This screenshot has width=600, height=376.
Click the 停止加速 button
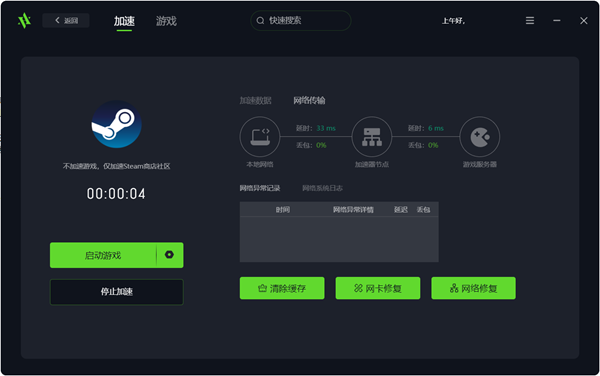(x=117, y=292)
